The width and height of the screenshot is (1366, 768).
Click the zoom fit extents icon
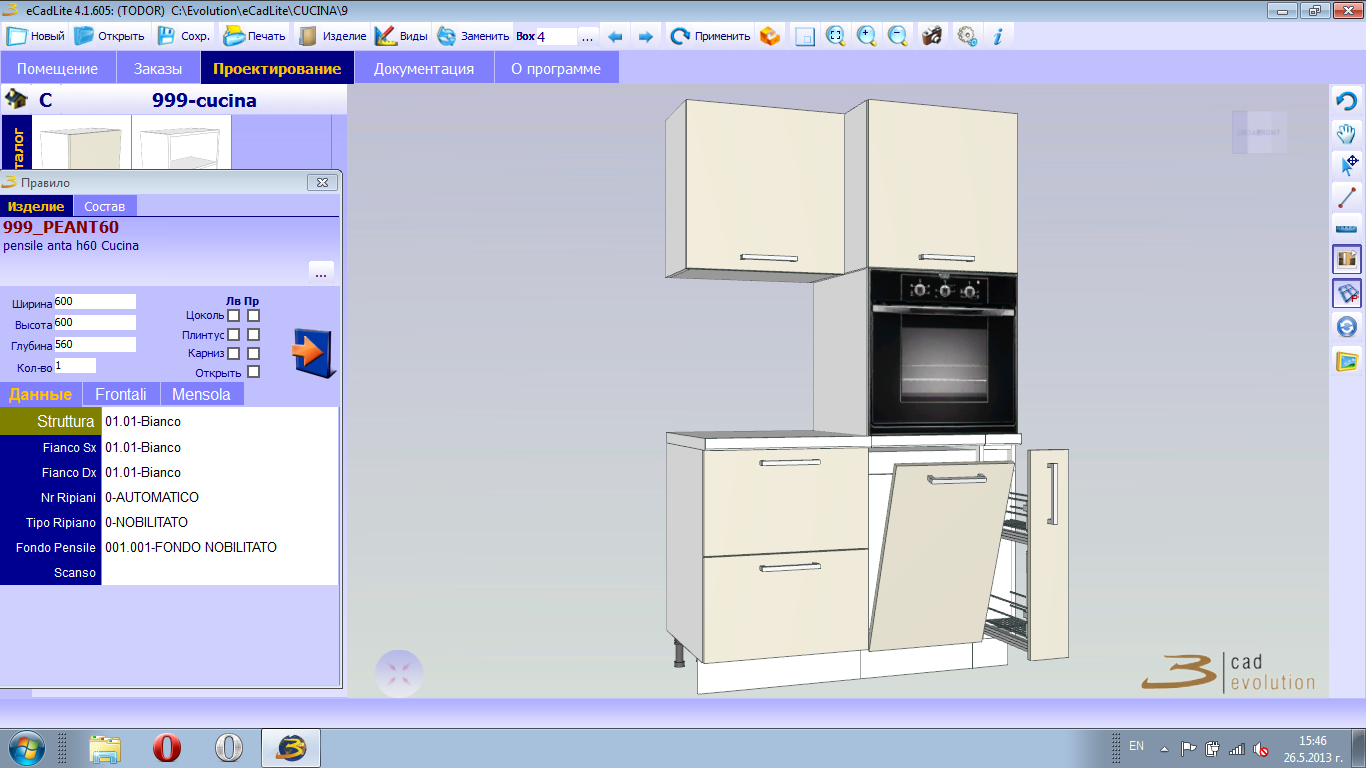coord(835,36)
